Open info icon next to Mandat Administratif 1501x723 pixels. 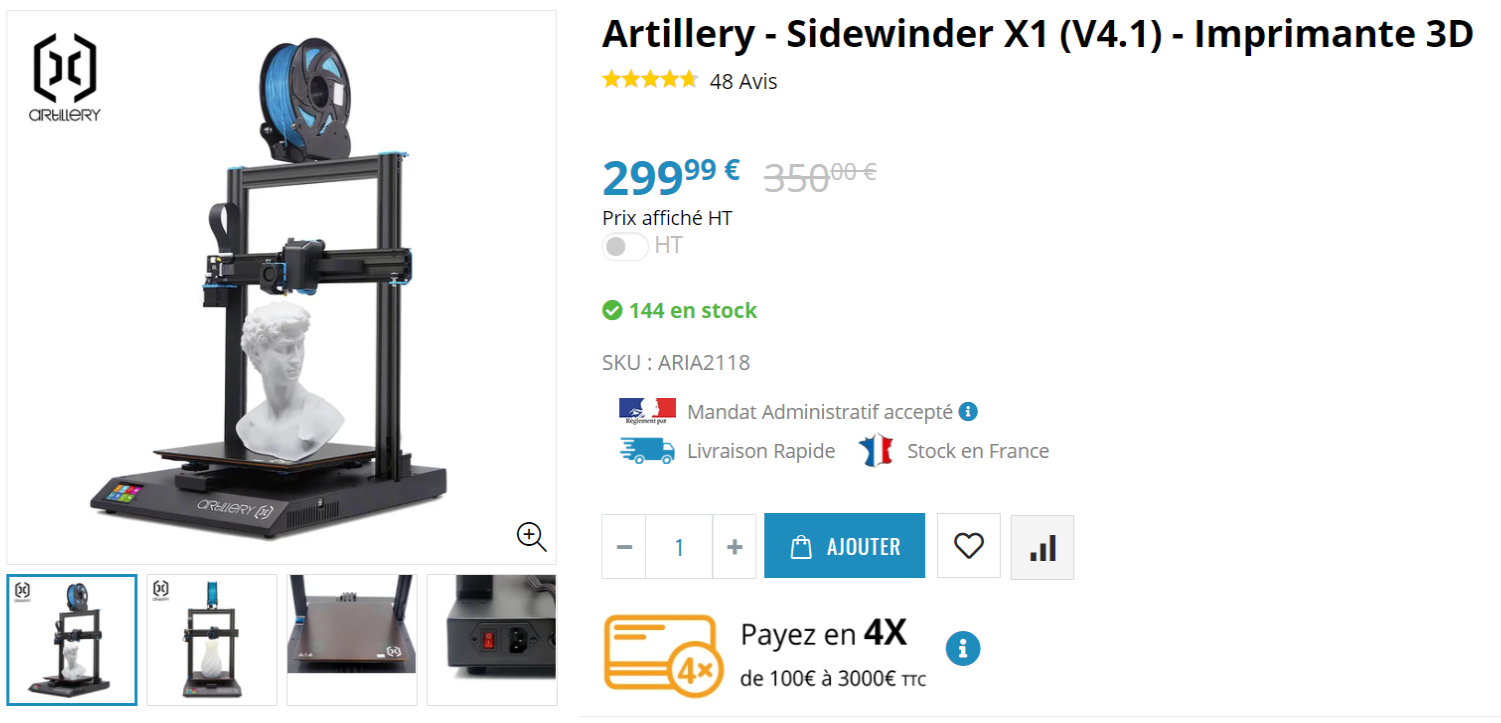click(968, 411)
